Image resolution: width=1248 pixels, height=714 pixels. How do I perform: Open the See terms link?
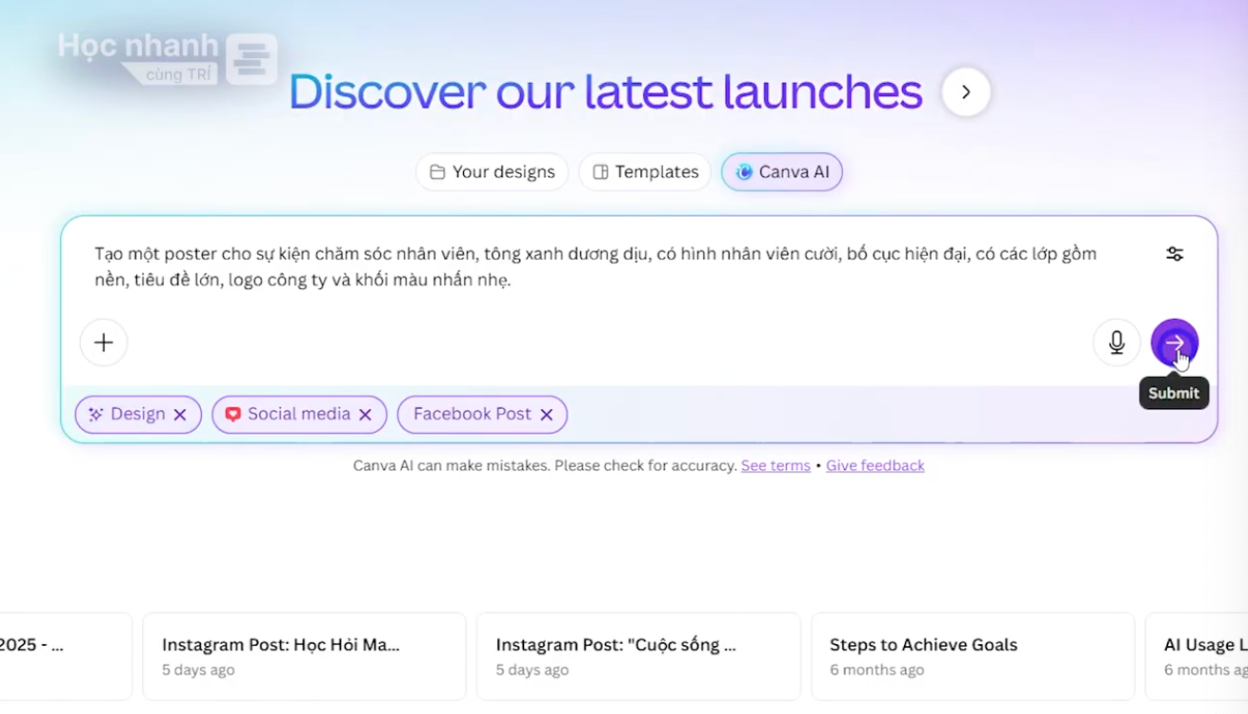coord(775,466)
